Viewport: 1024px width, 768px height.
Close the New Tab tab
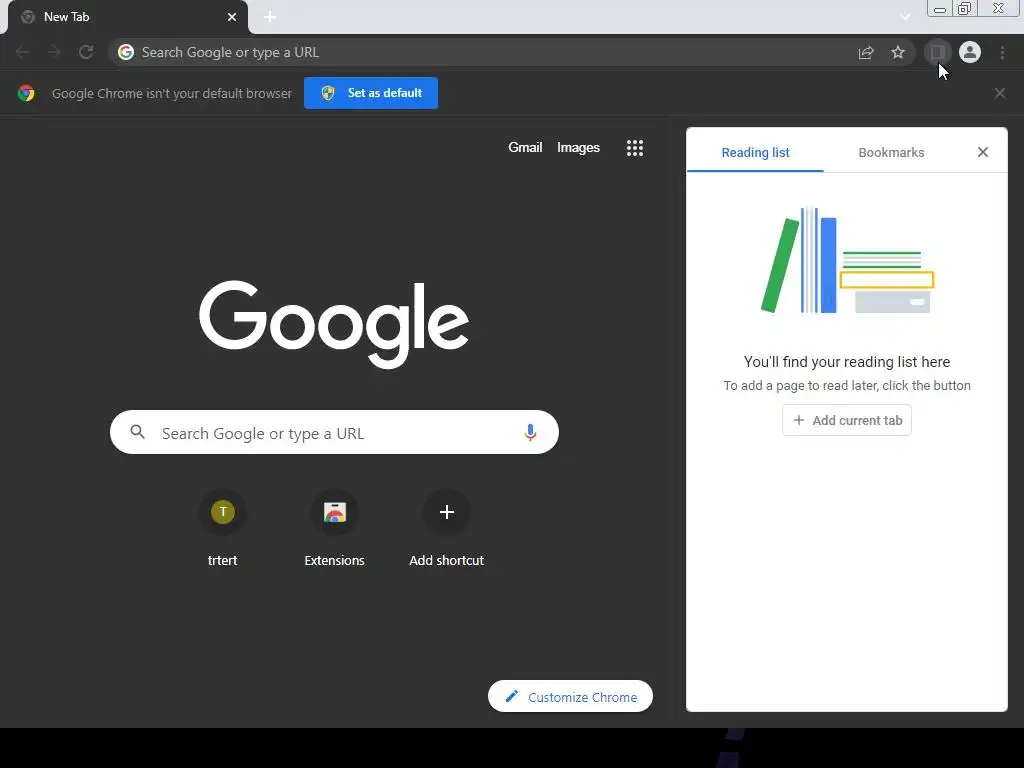(232, 17)
